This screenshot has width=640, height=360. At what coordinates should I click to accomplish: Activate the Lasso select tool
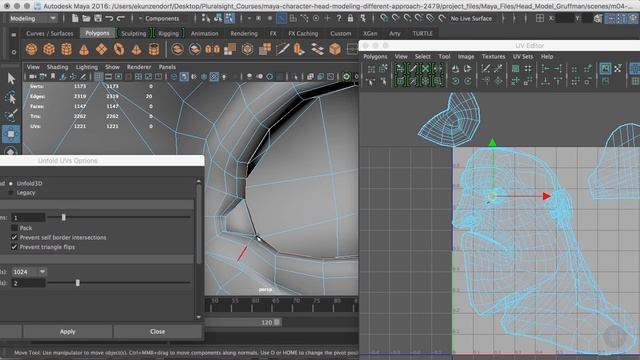click(x=11, y=98)
